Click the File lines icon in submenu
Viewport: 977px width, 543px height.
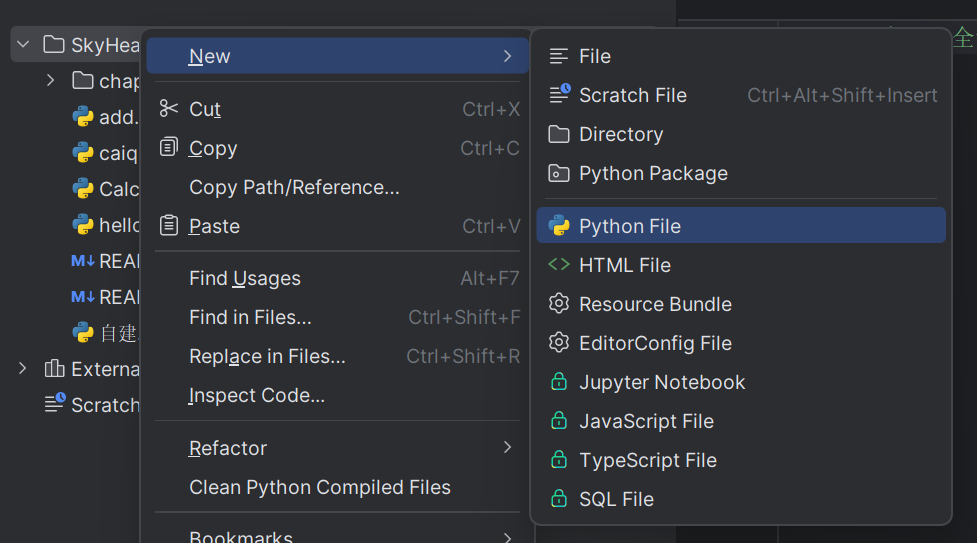(x=559, y=56)
